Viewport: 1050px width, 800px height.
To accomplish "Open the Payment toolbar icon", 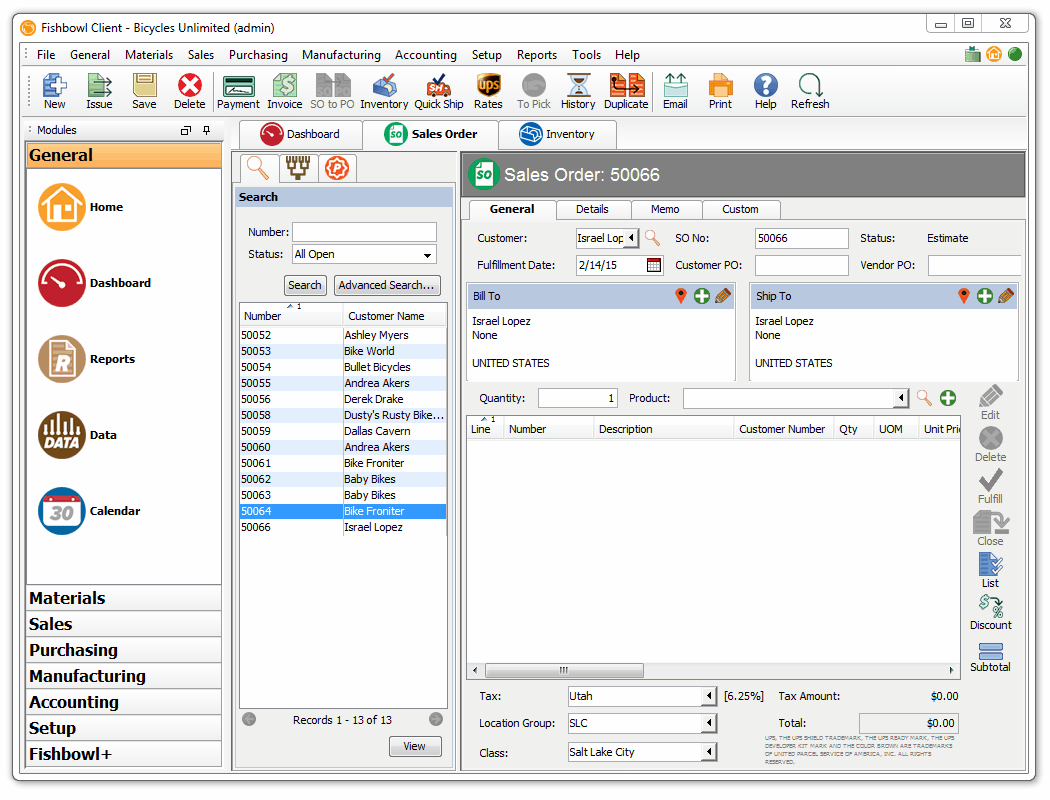I will pyautogui.click(x=238, y=92).
